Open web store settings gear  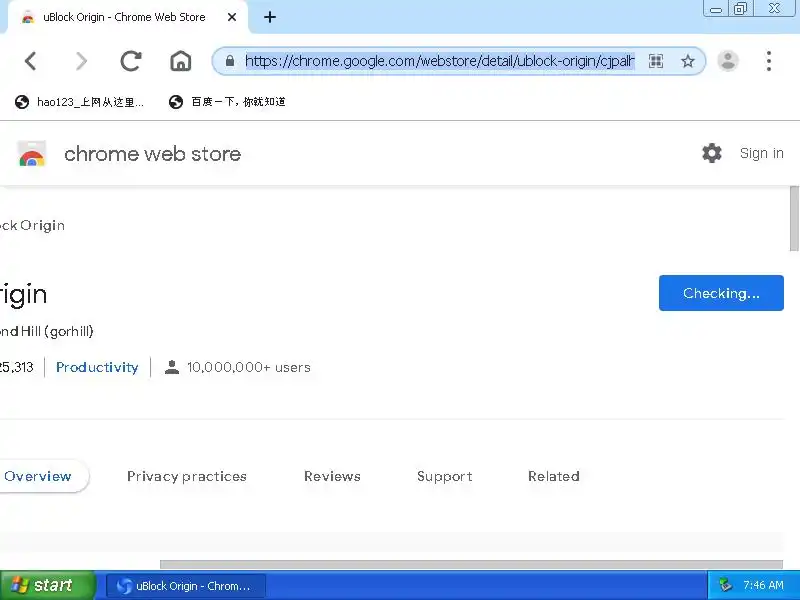(712, 153)
